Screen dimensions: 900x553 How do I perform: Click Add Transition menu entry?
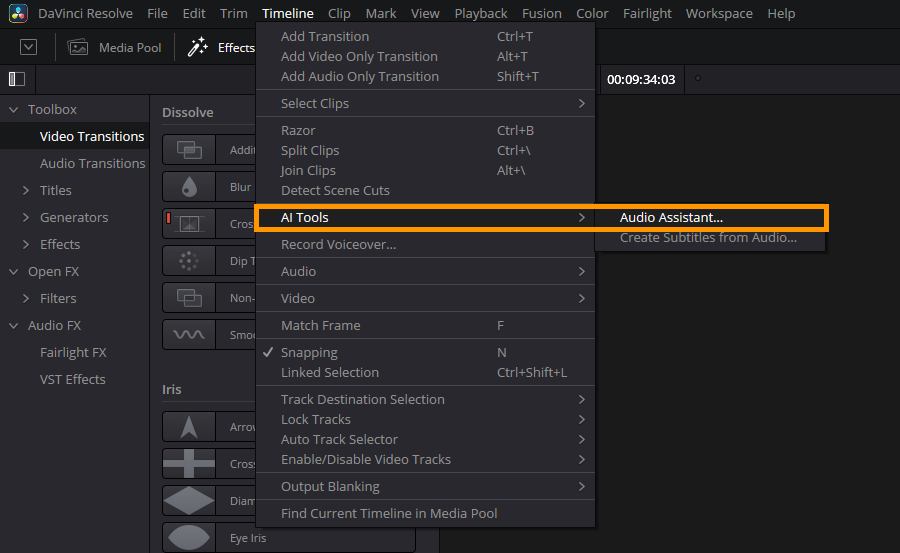(425, 37)
